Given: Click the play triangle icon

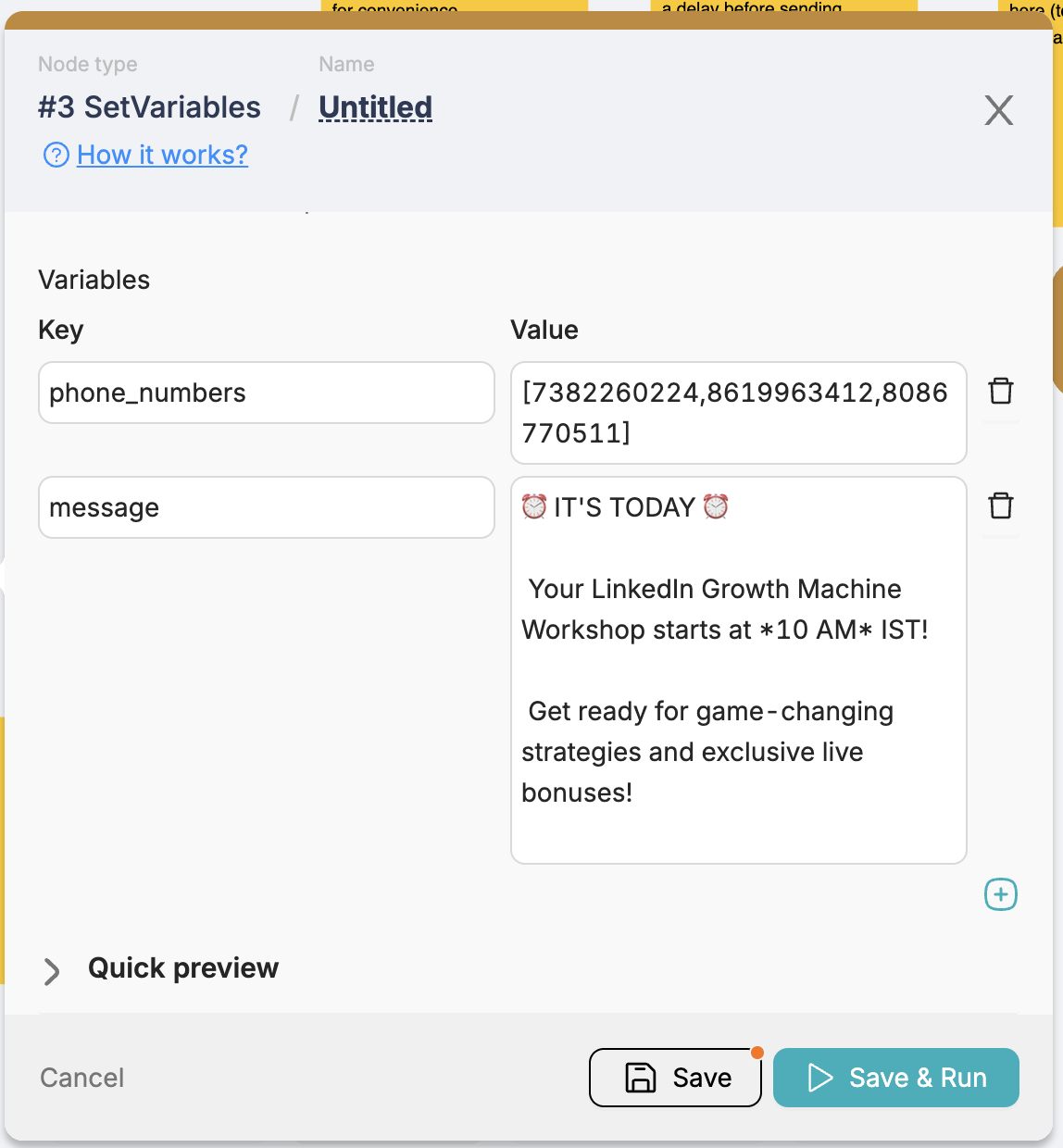Looking at the screenshot, I should (820, 1078).
